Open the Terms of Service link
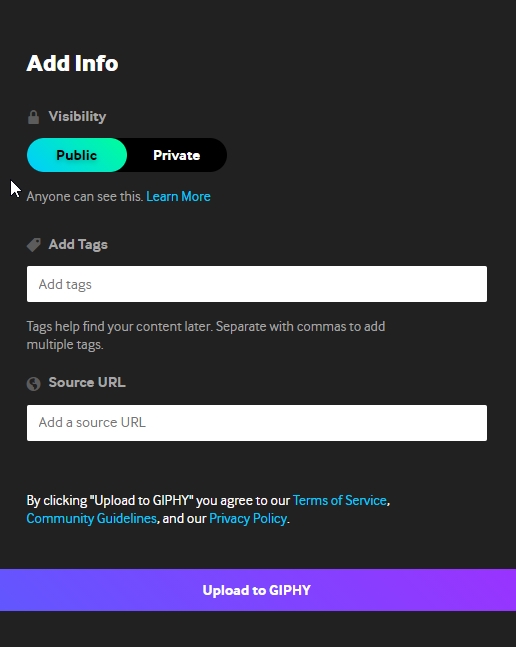The height and width of the screenshot is (647, 516). point(339,501)
